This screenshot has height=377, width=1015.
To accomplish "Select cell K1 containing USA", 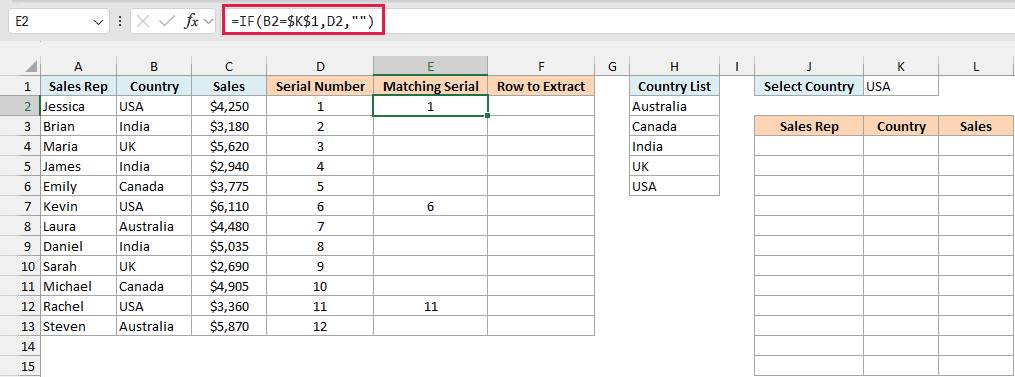I will pyautogui.click(x=901, y=86).
